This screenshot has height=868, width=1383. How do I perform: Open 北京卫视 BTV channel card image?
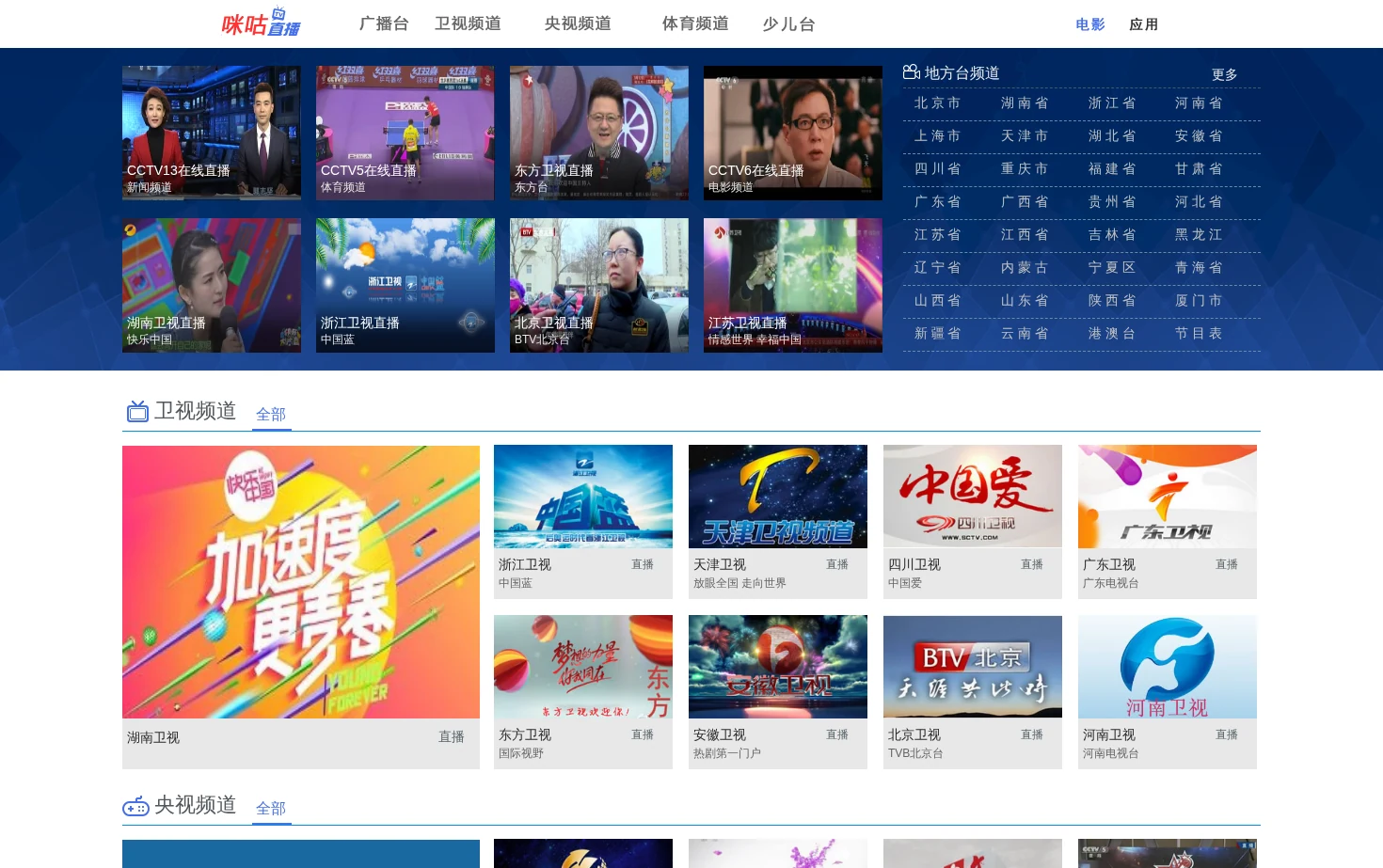pyautogui.click(x=973, y=667)
